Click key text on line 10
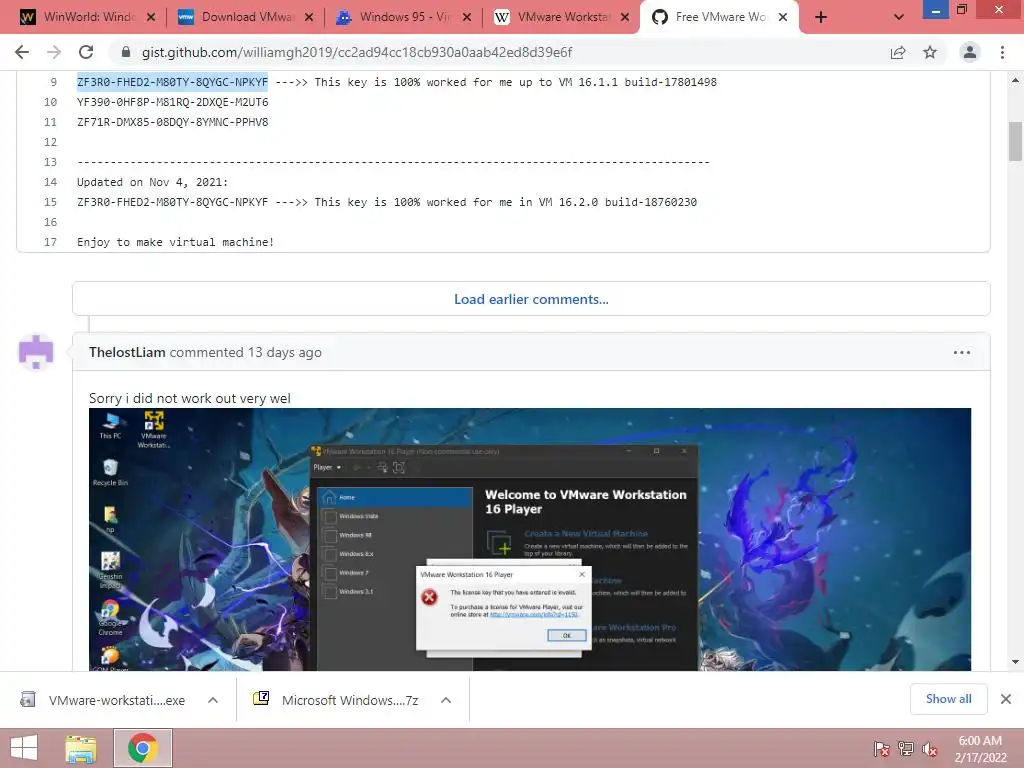The image size is (1024, 768). pos(172,102)
